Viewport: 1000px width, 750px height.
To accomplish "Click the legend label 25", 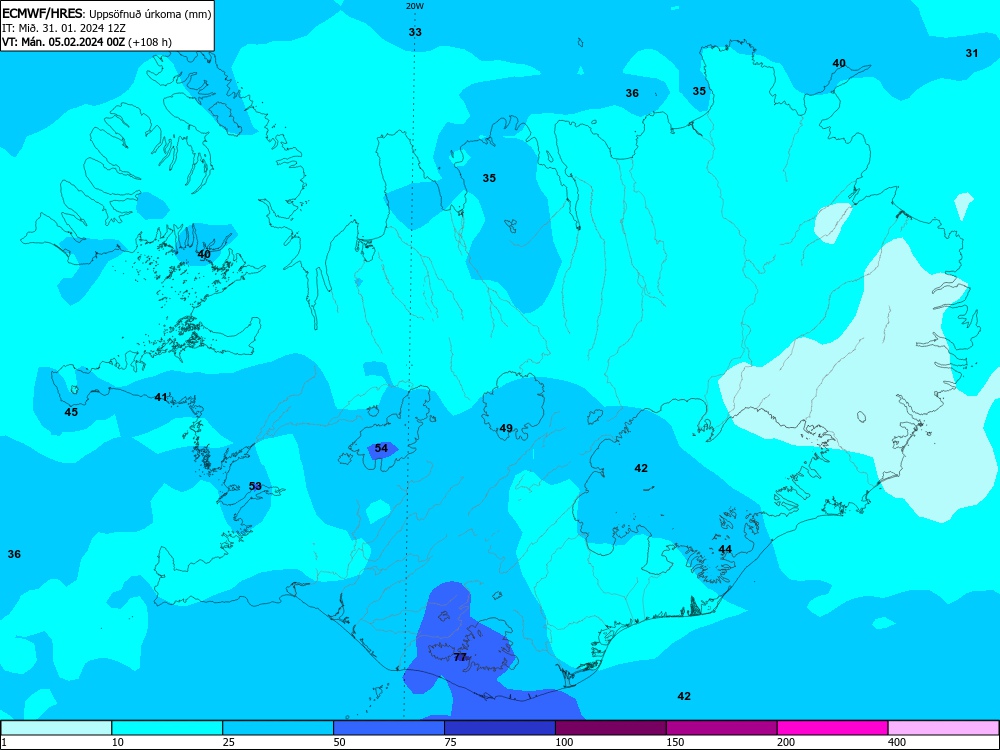I will [228, 742].
